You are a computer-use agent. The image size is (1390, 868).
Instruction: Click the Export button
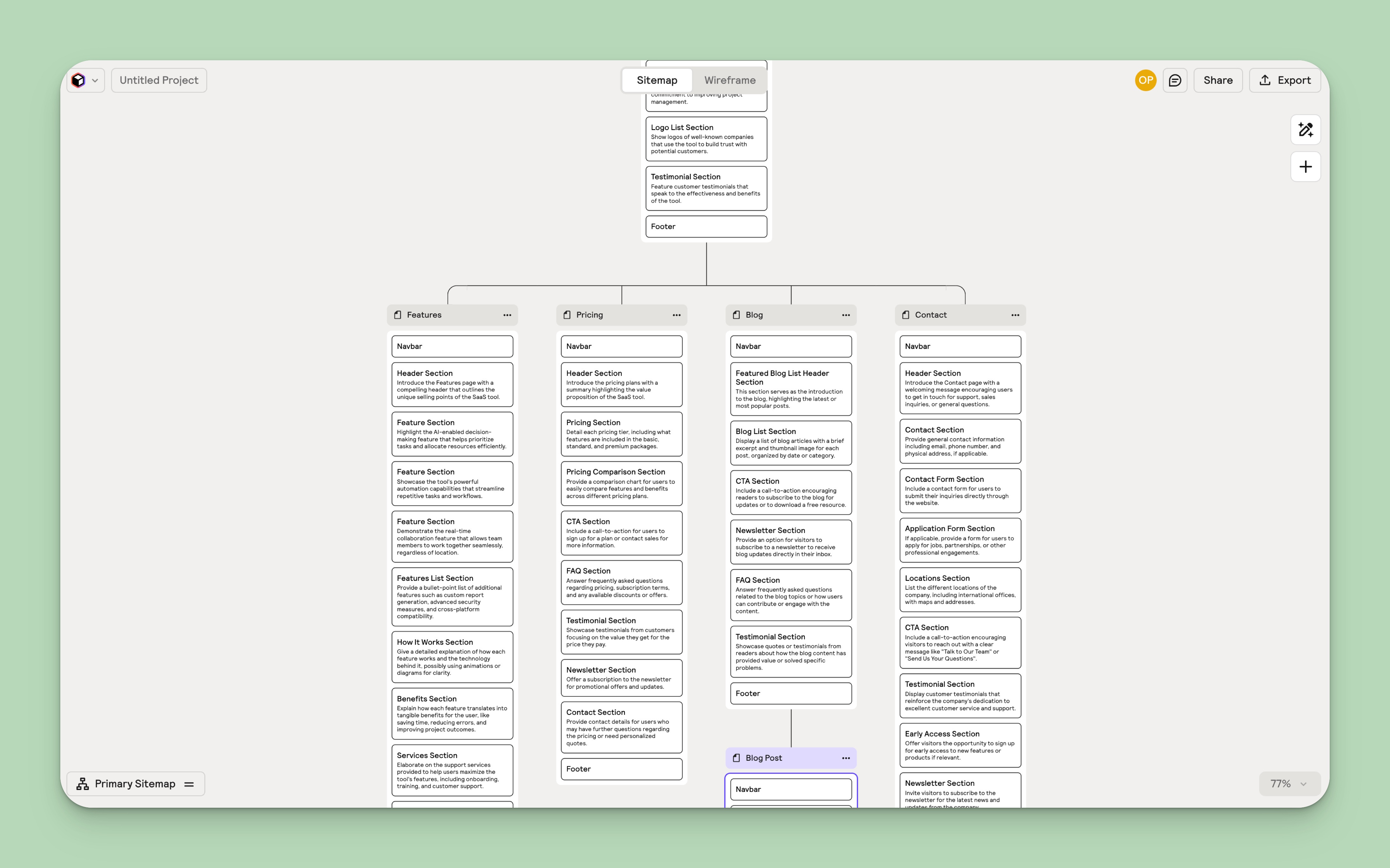click(1284, 80)
